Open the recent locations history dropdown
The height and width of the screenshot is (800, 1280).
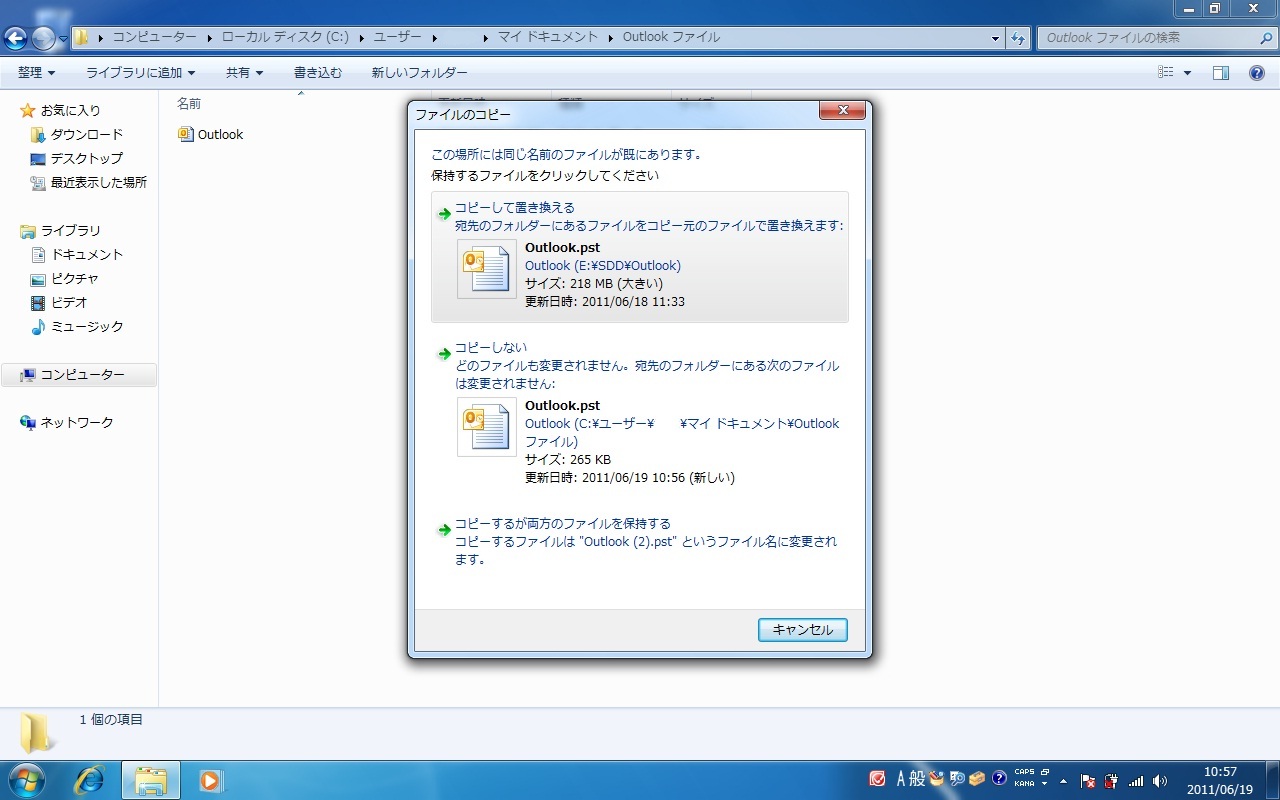pos(63,38)
